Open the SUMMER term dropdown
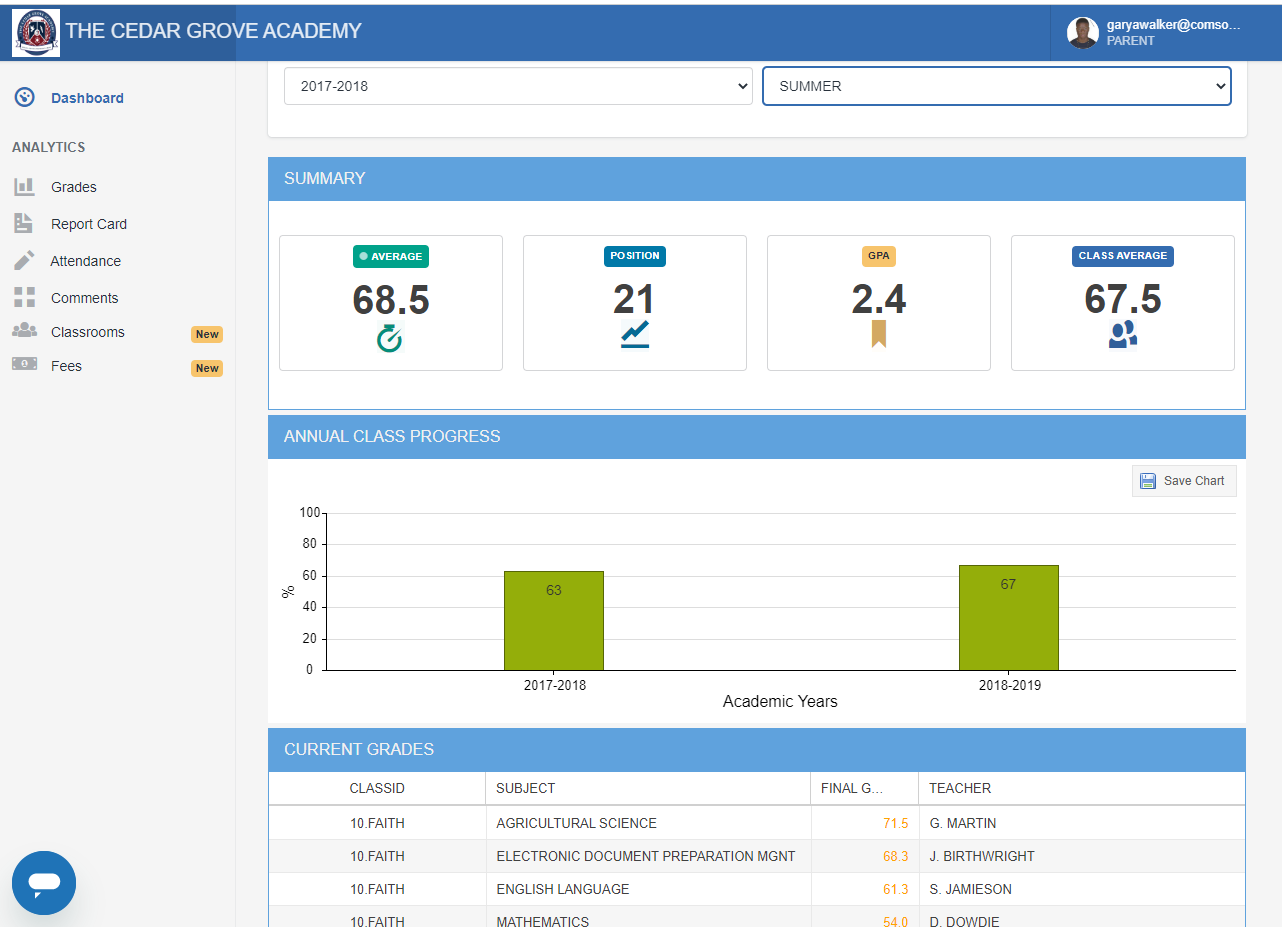 [997, 86]
